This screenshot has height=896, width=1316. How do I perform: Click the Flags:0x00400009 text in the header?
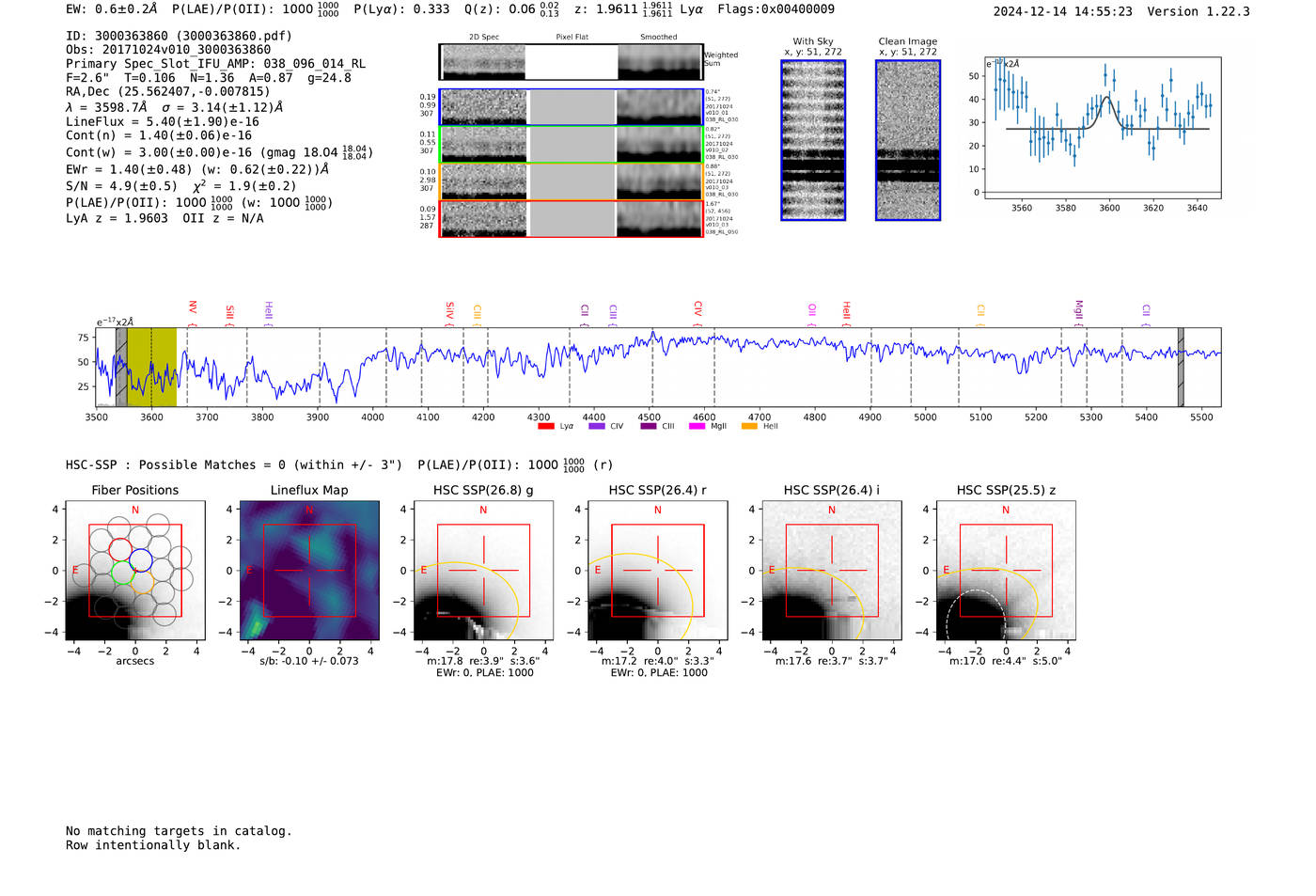pyautogui.click(x=775, y=9)
